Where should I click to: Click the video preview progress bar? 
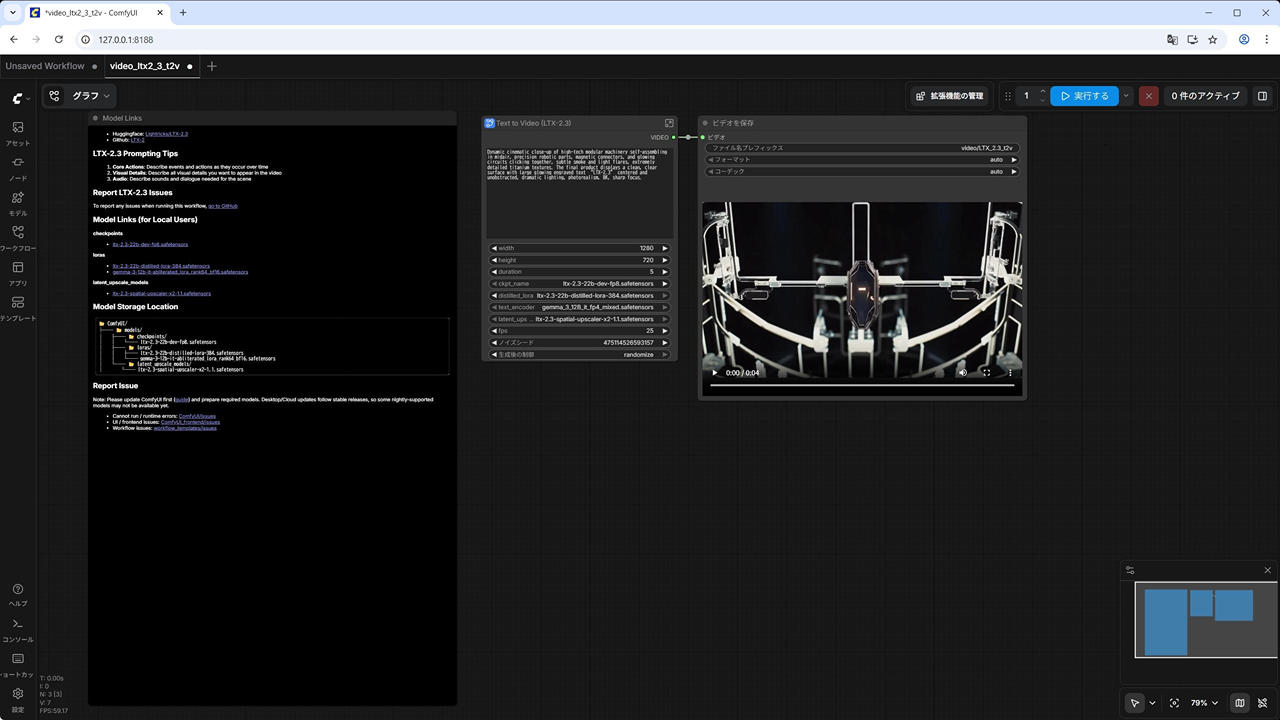[x=861, y=386]
